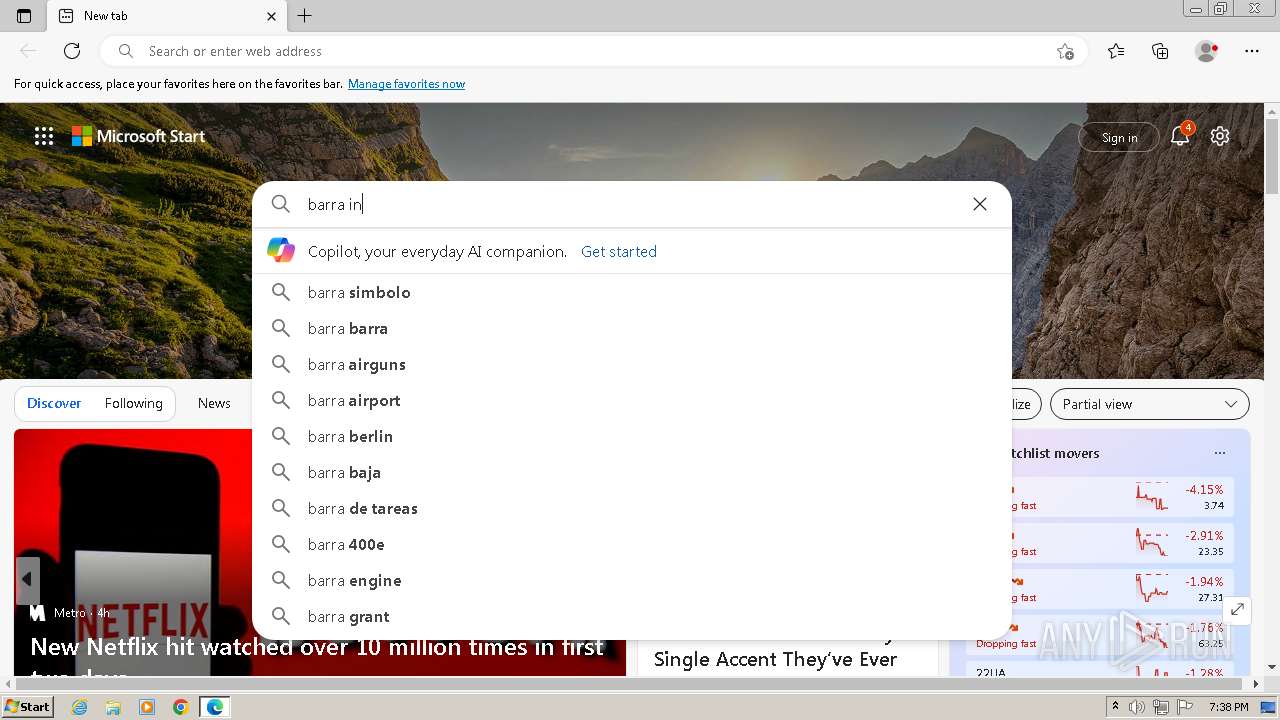Image resolution: width=1280 pixels, height=720 pixels.
Task: Refresh the current page
Action: click(72, 51)
